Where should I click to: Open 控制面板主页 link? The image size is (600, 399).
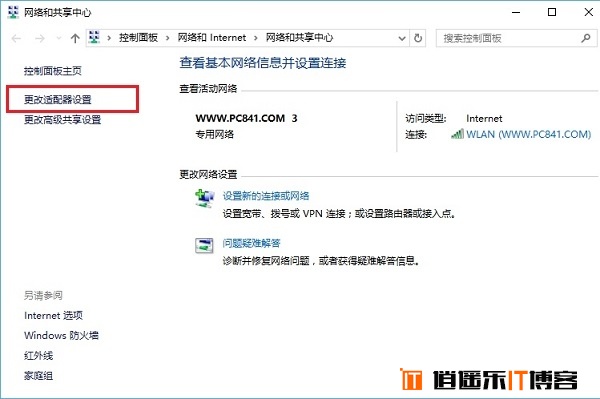pos(53,71)
